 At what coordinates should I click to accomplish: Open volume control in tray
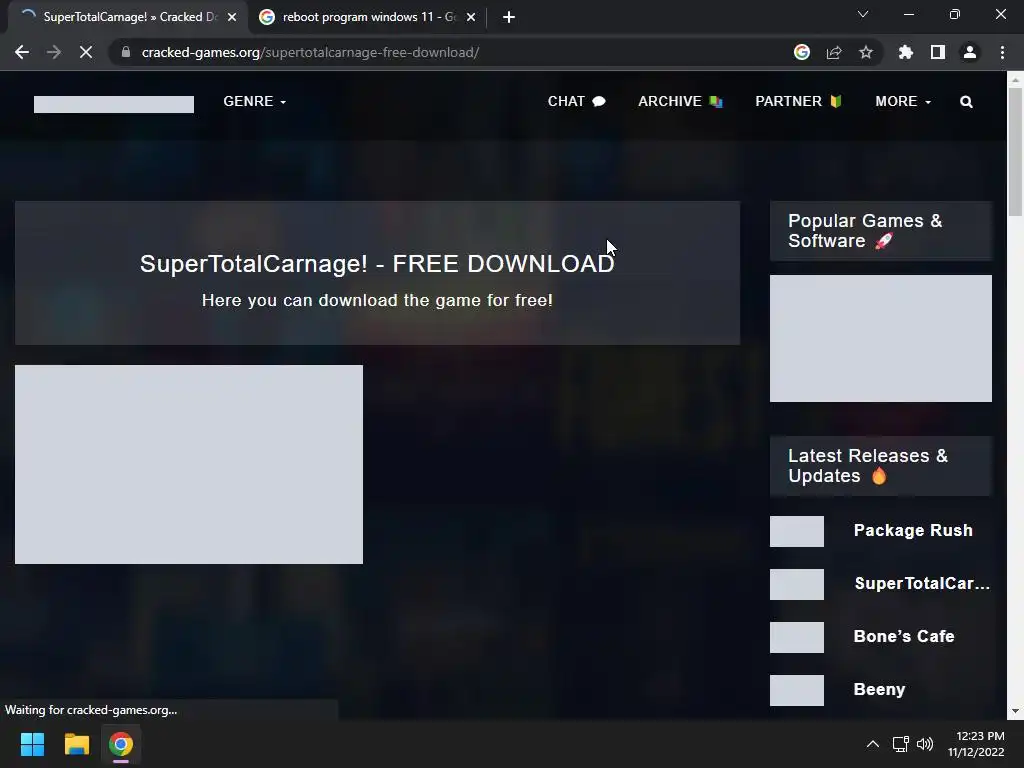click(925, 744)
